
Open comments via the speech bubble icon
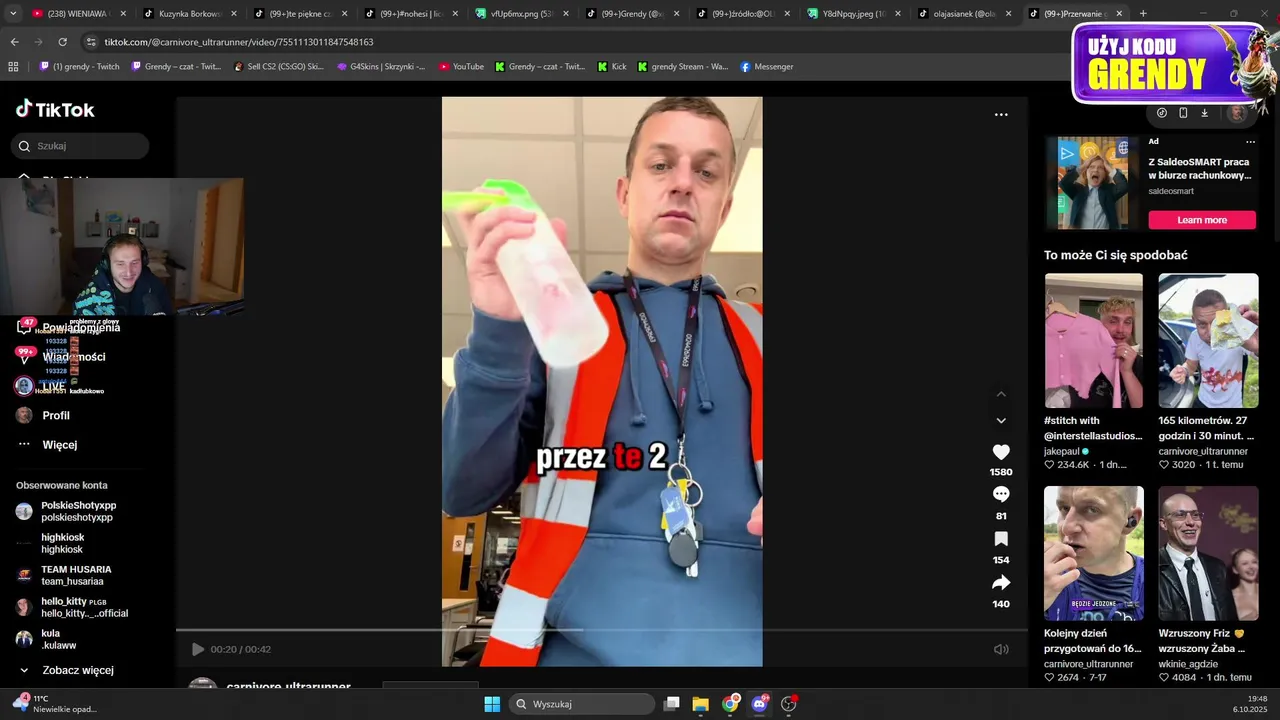point(1000,495)
